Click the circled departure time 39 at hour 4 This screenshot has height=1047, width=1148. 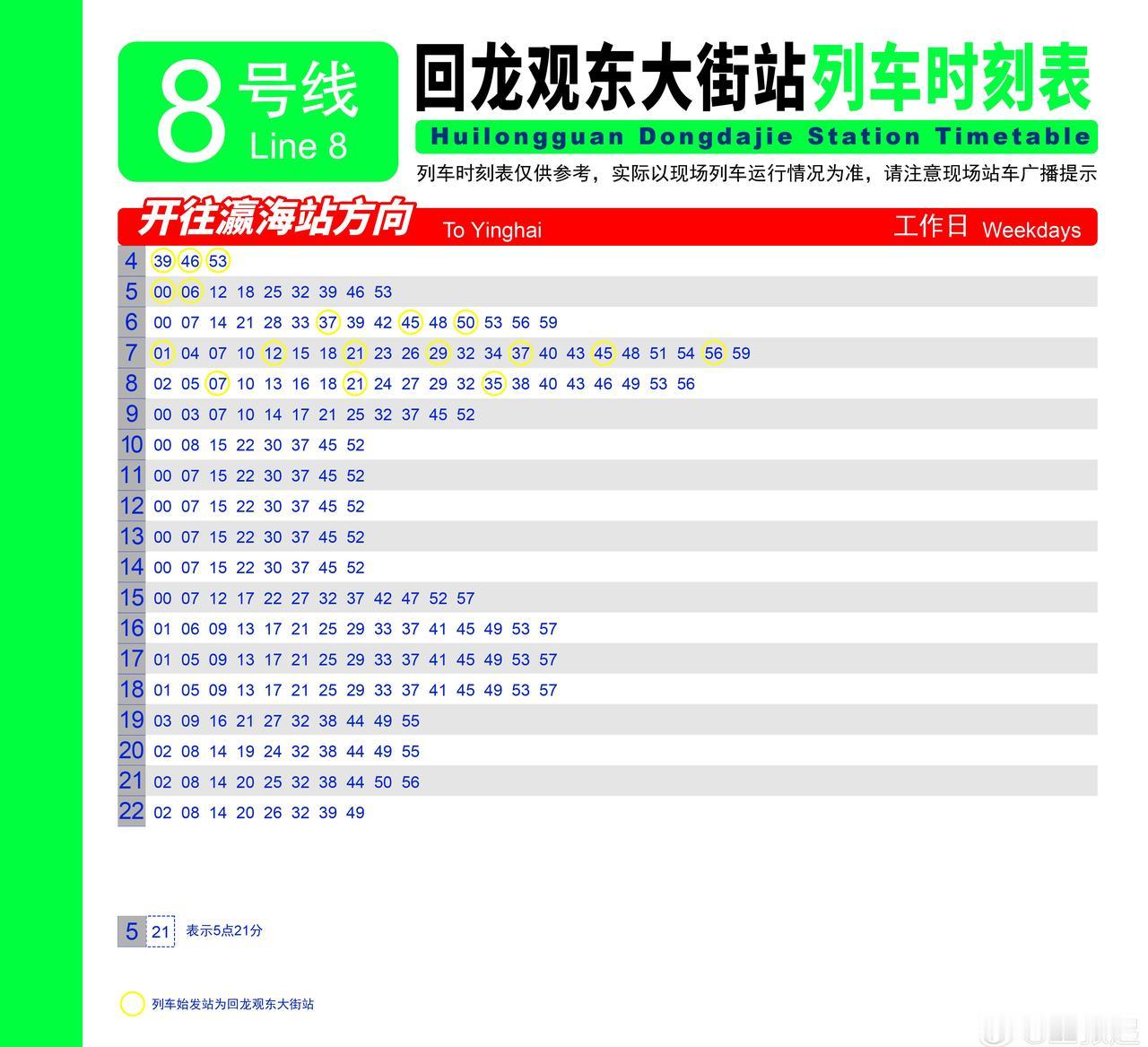click(x=162, y=261)
